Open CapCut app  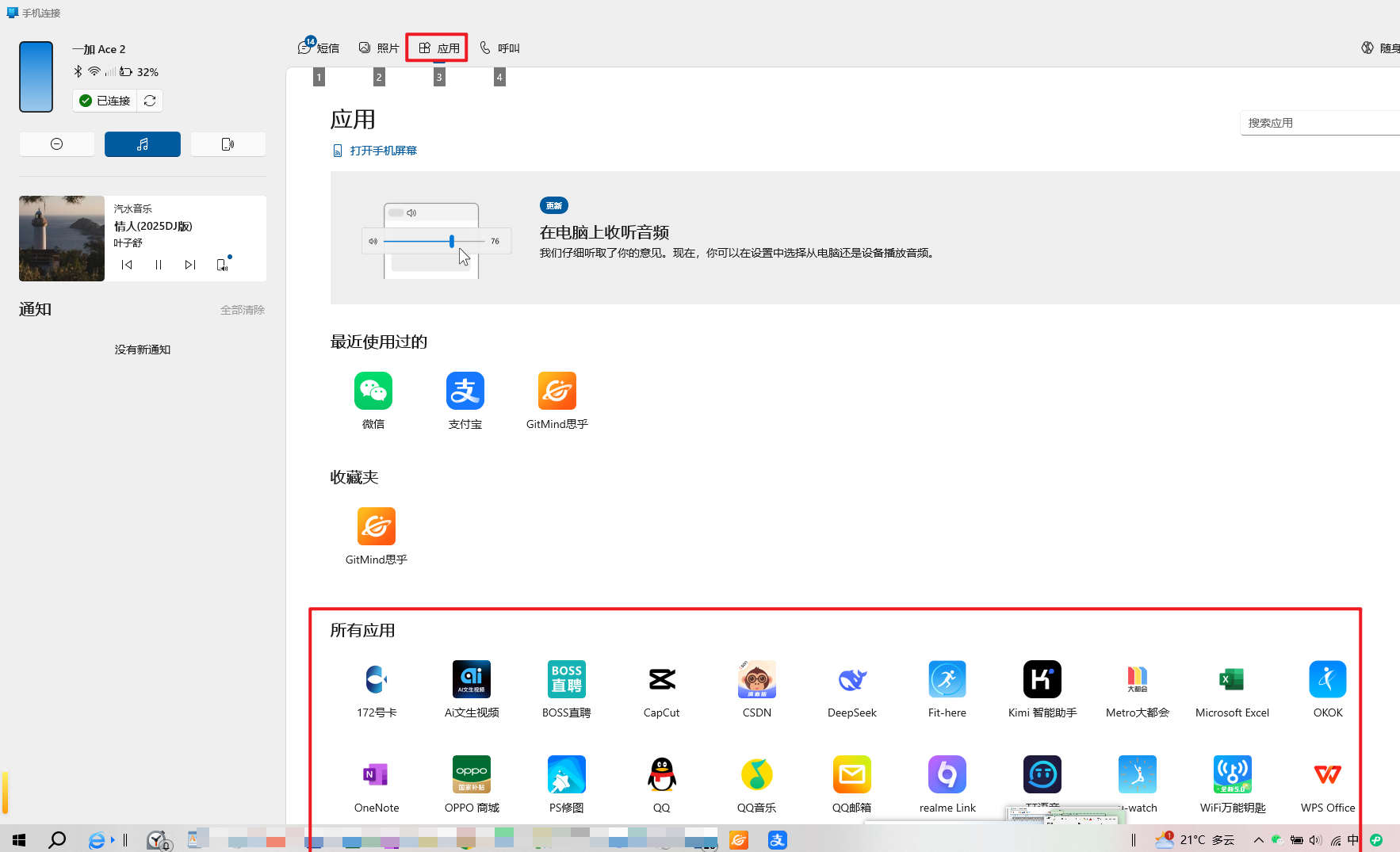coord(662,679)
